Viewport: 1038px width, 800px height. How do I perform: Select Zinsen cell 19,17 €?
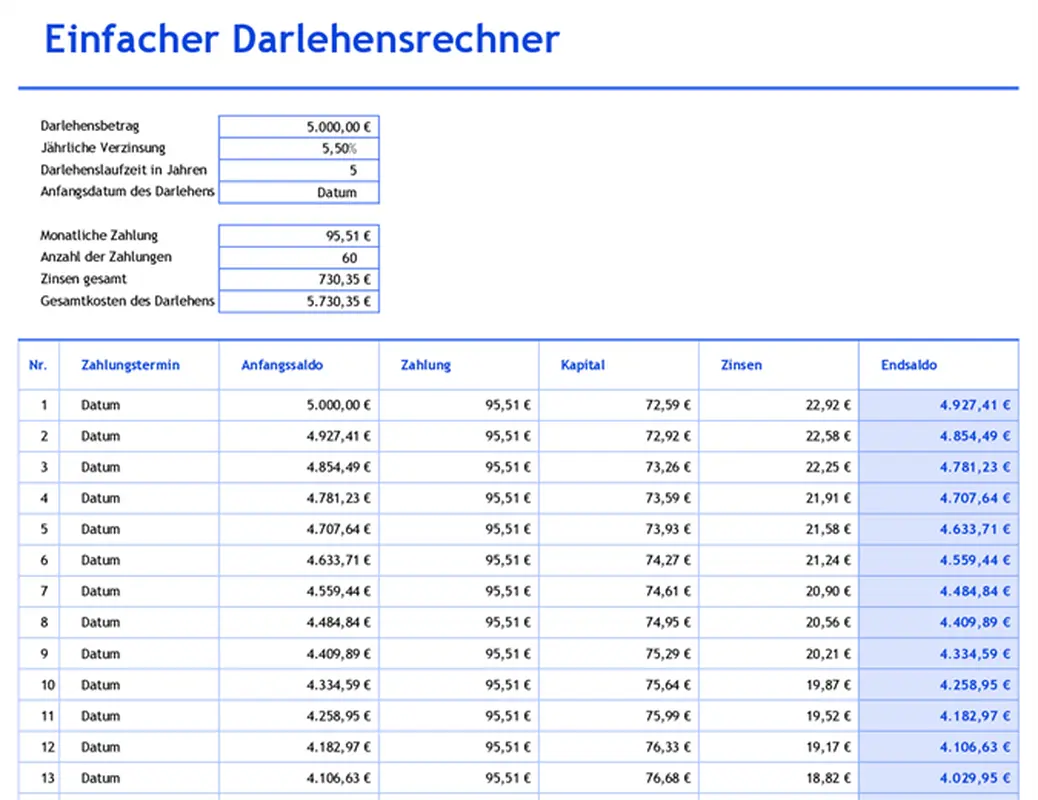click(778, 747)
